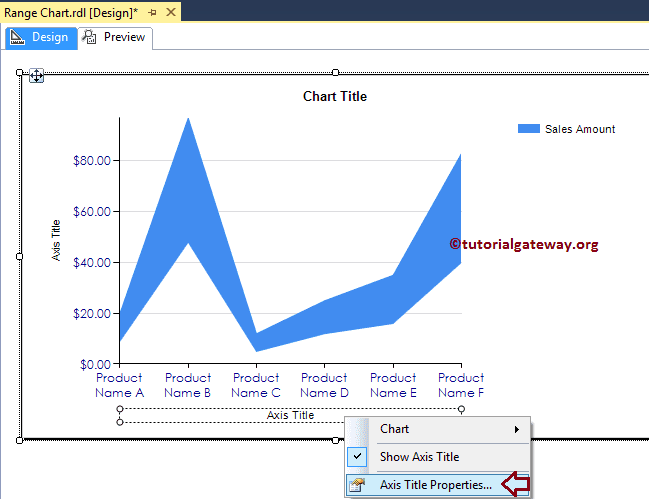The image size is (649, 499).
Task: Close the Range Chart.rdl document tab
Action: 171,12
